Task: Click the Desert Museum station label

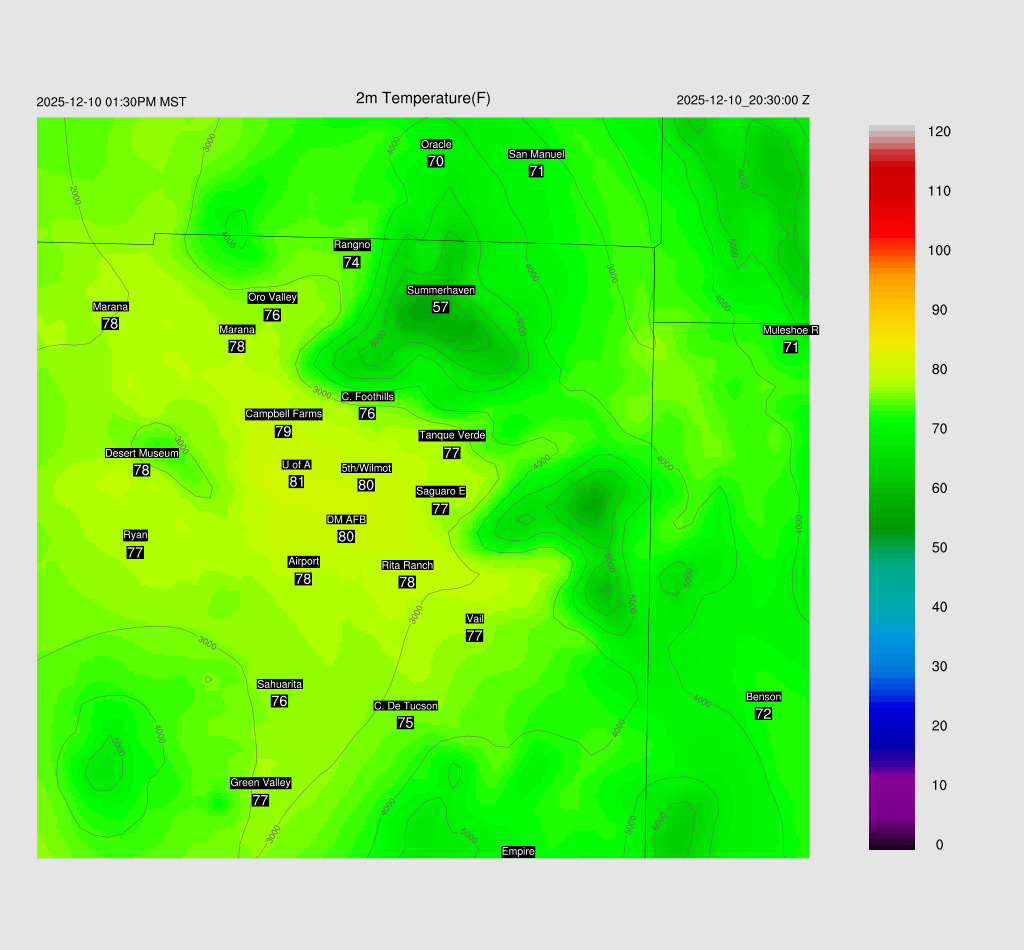Action: pyautogui.click(x=142, y=453)
